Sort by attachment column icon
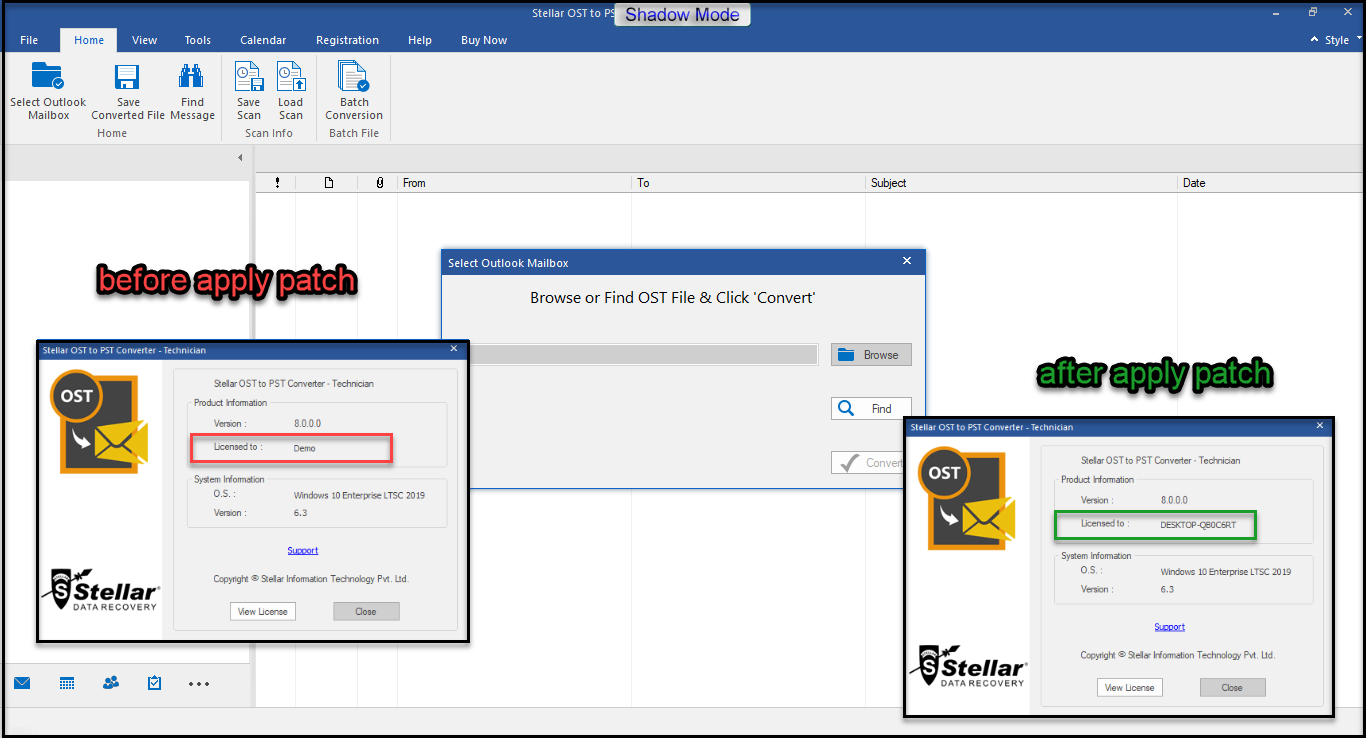The width and height of the screenshot is (1366, 738). coord(379,183)
